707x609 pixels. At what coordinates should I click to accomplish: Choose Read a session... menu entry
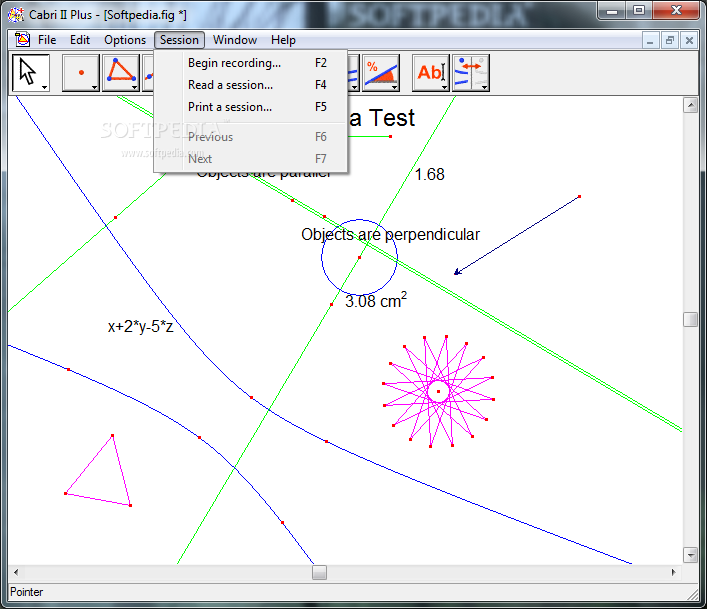pyautogui.click(x=251, y=85)
